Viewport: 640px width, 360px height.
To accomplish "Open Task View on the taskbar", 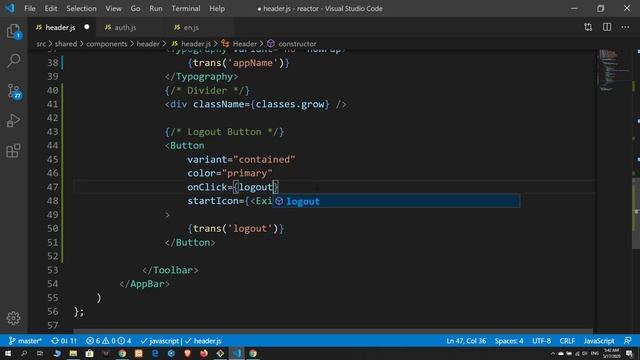I will click(x=40, y=353).
